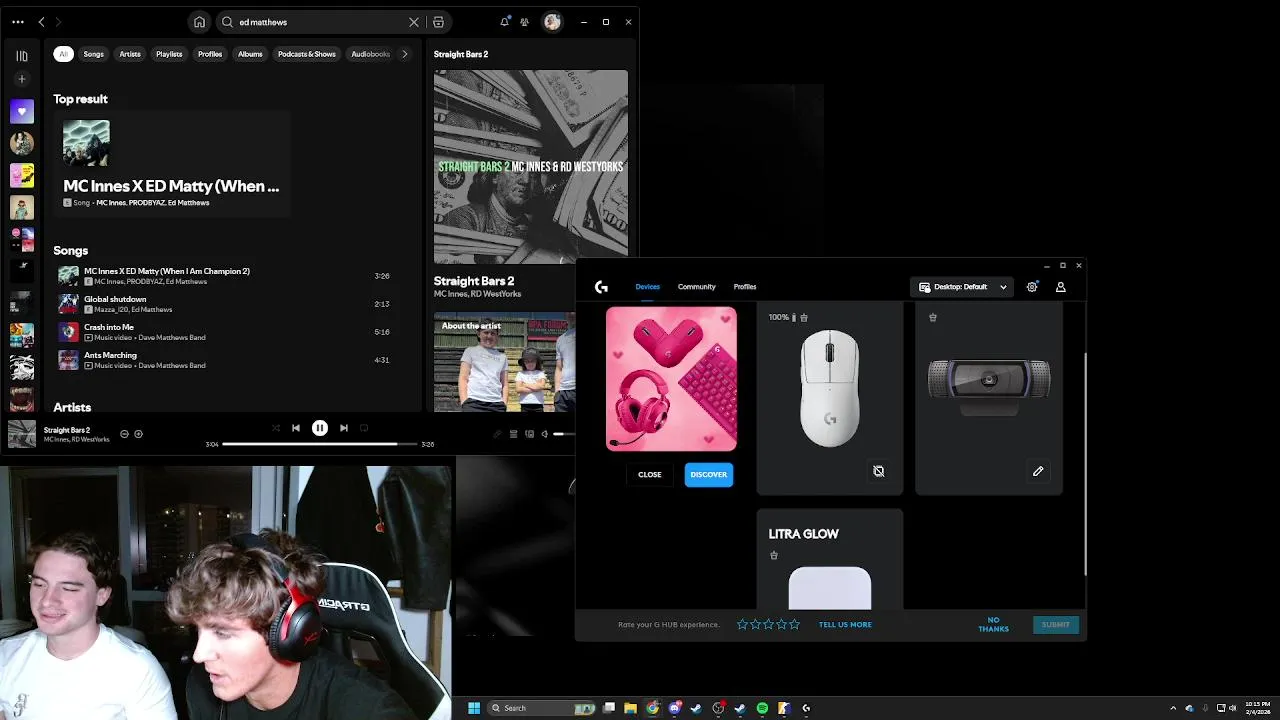This screenshot has height=720, width=1280.
Task: Open the G HUB Profiles tab
Action: tap(745, 287)
